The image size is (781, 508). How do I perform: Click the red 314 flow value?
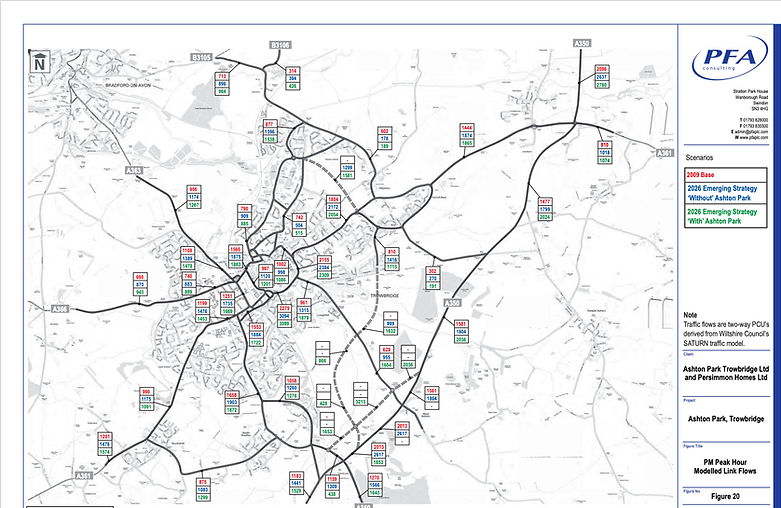coord(293,71)
